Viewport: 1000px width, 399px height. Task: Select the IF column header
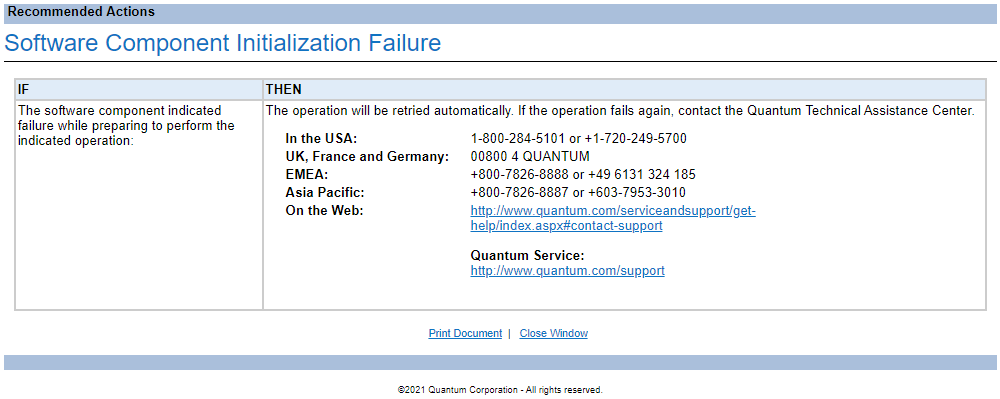(138, 89)
